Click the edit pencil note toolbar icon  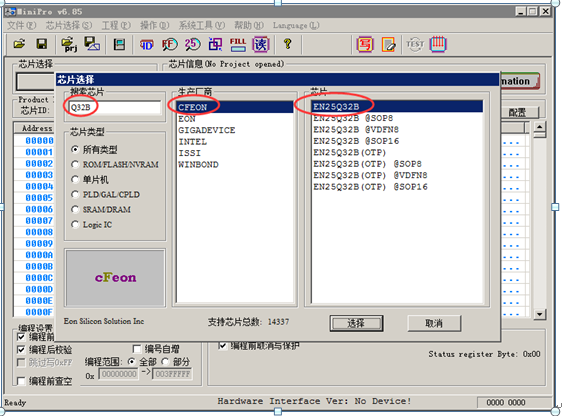(389, 44)
